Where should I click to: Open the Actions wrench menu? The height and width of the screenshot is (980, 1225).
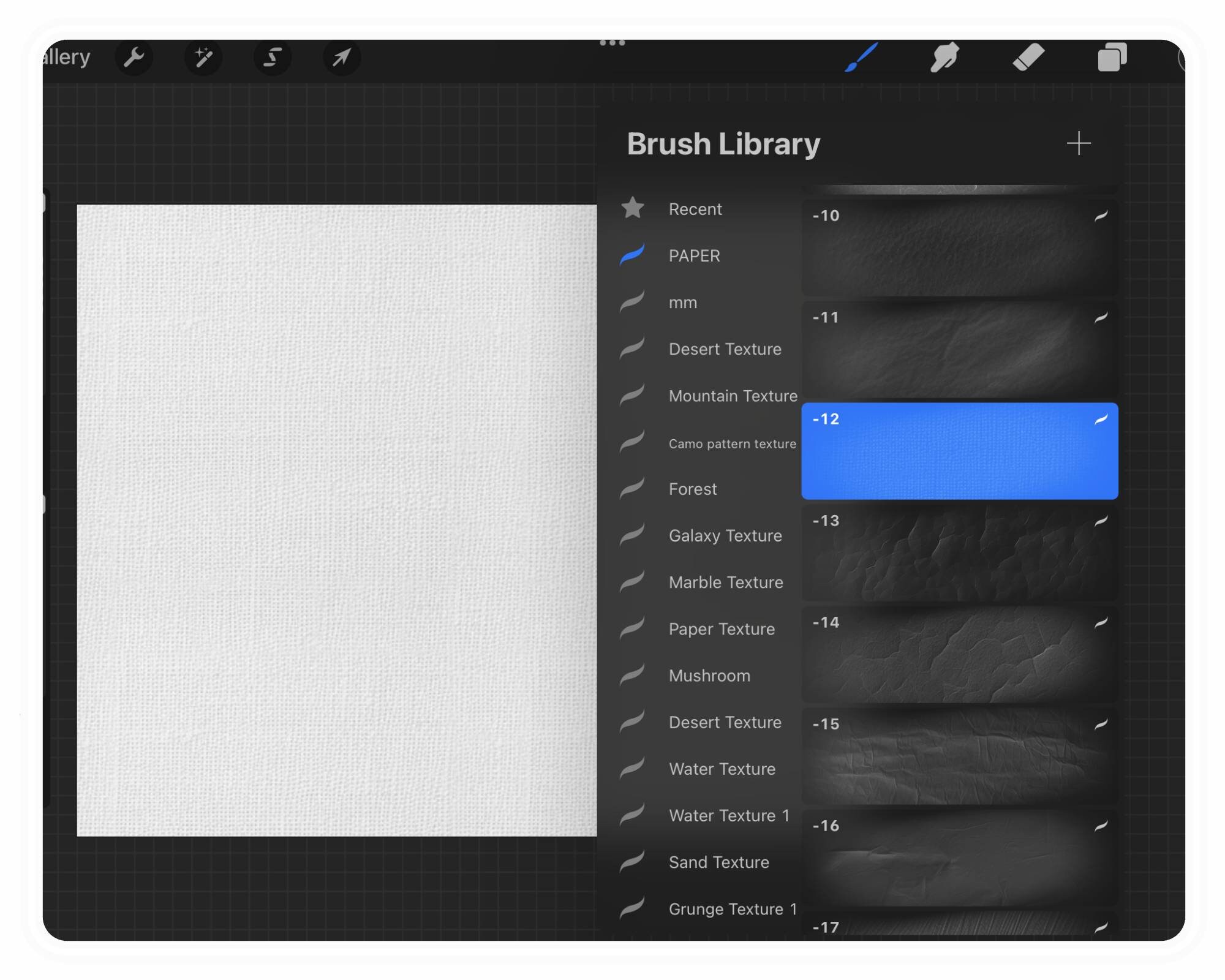pos(135,58)
